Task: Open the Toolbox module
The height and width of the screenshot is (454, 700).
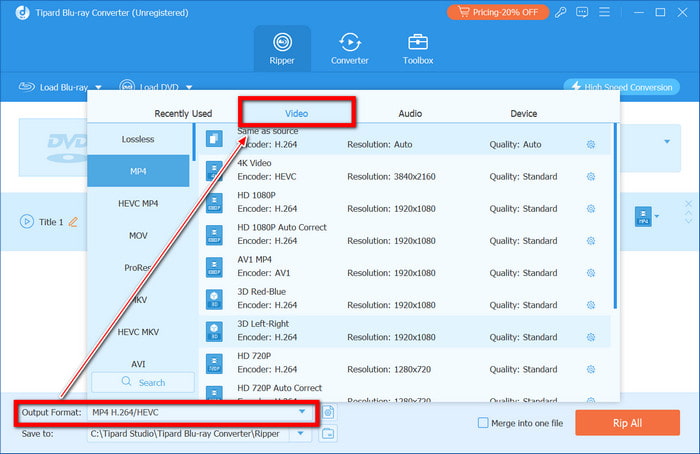Action: click(x=418, y=49)
